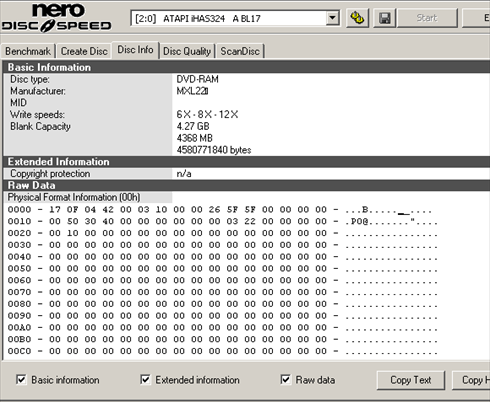
Task: Click the Copy Text button
Action: [411, 380]
